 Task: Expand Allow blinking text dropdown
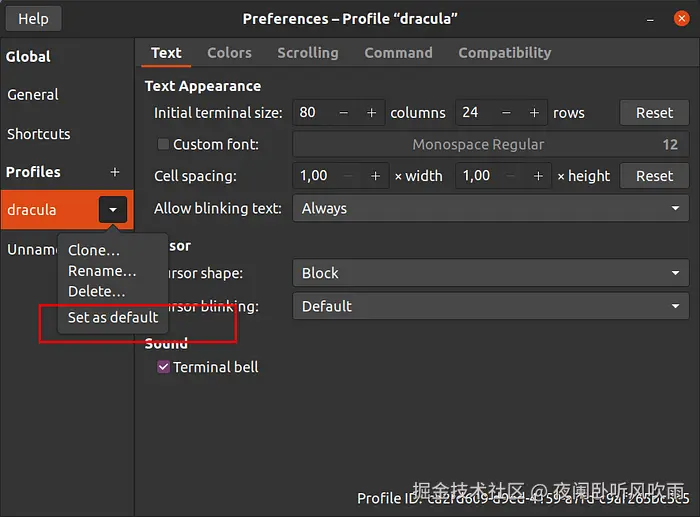491,208
